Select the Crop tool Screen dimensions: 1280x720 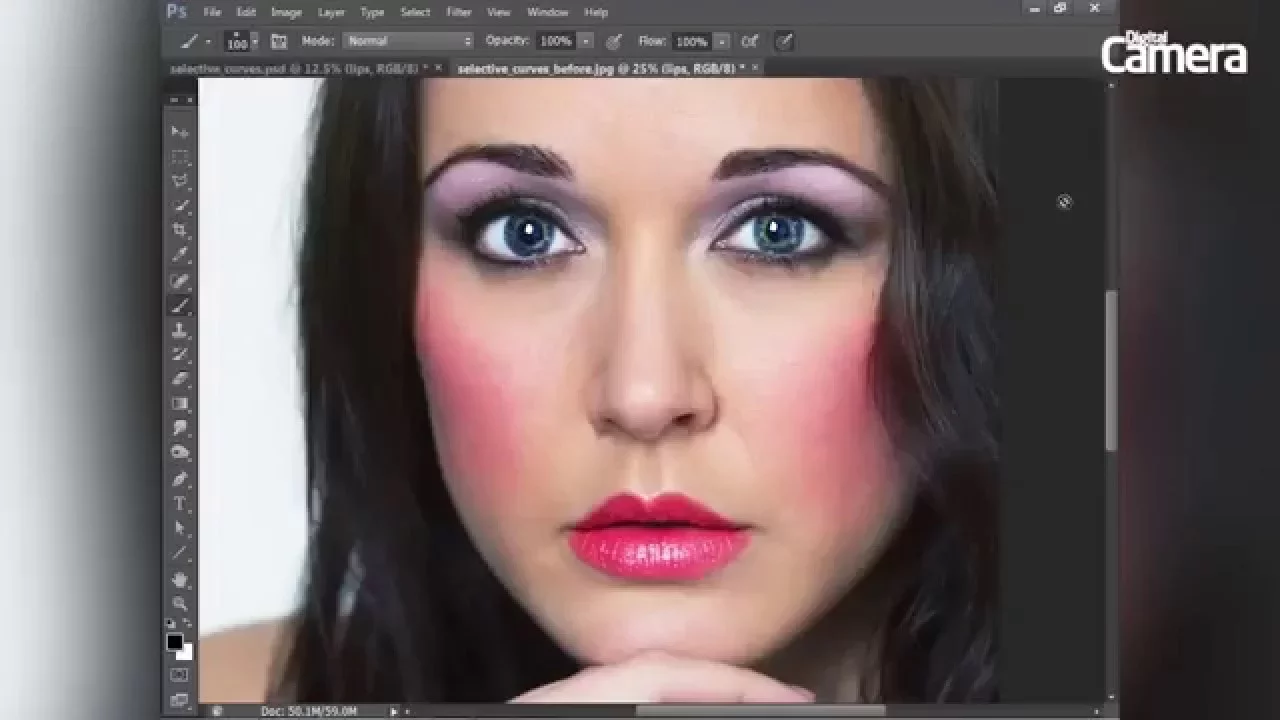[180, 230]
